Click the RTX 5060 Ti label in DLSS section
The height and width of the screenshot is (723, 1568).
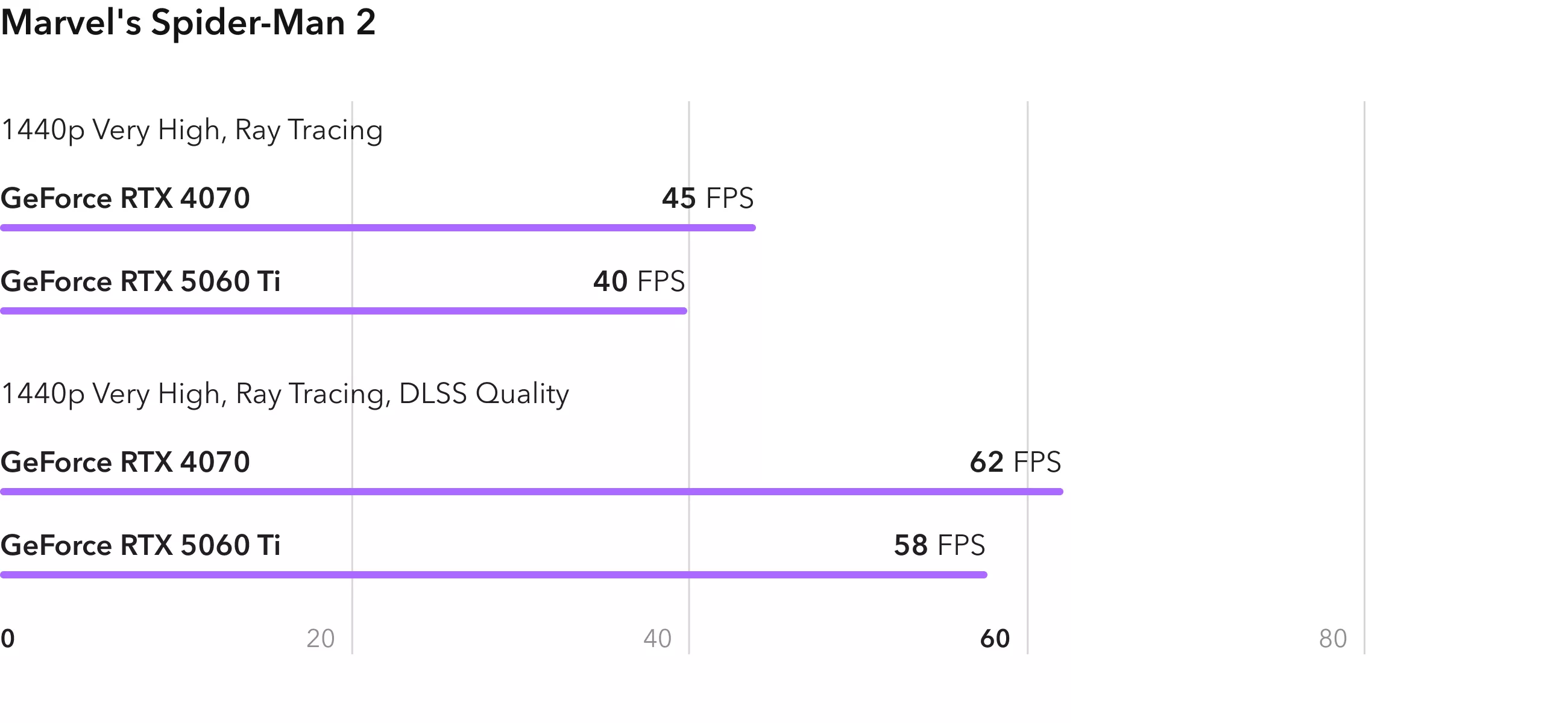[x=140, y=545]
